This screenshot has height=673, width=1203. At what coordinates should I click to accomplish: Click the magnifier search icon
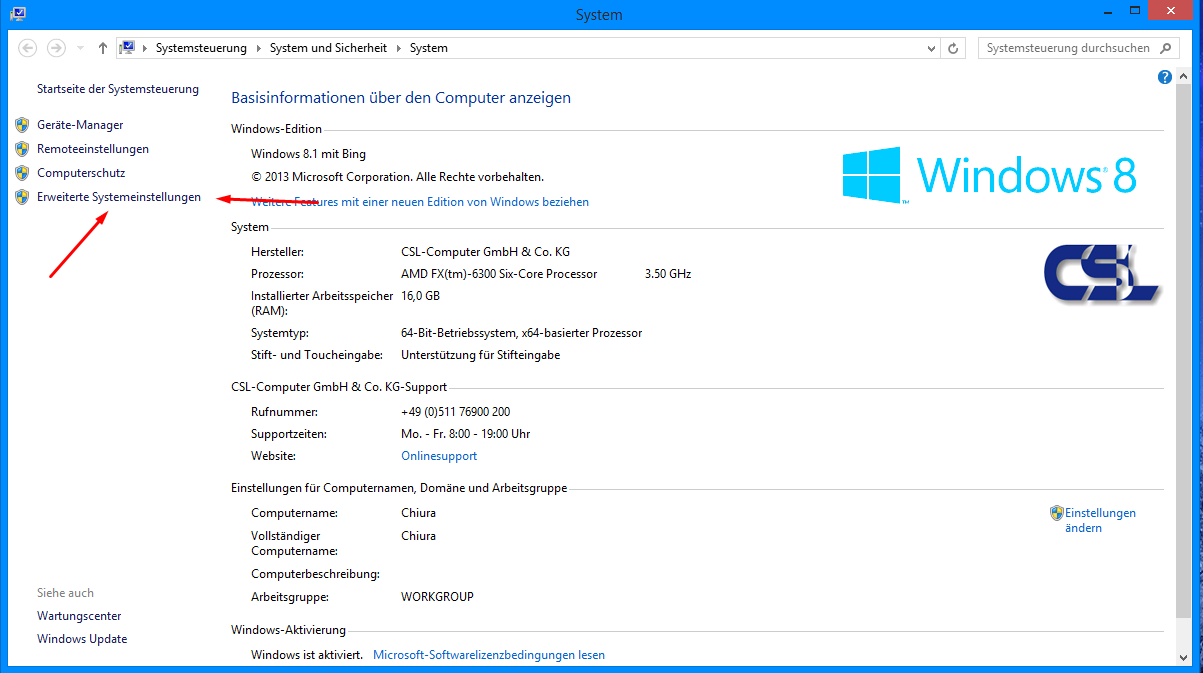click(1166, 48)
